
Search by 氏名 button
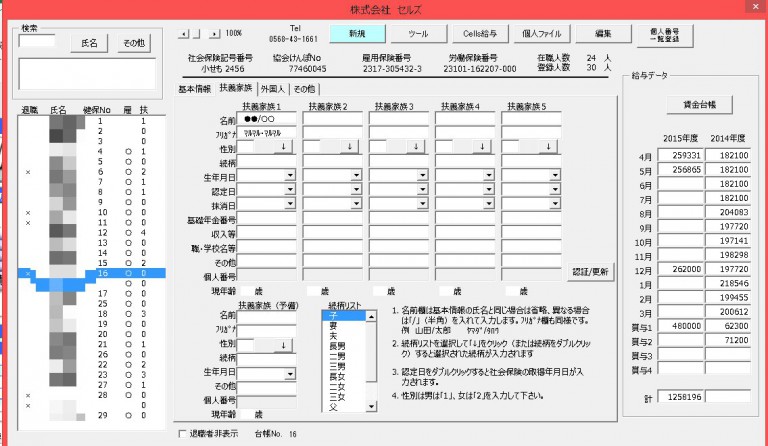click(x=89, y=43)
